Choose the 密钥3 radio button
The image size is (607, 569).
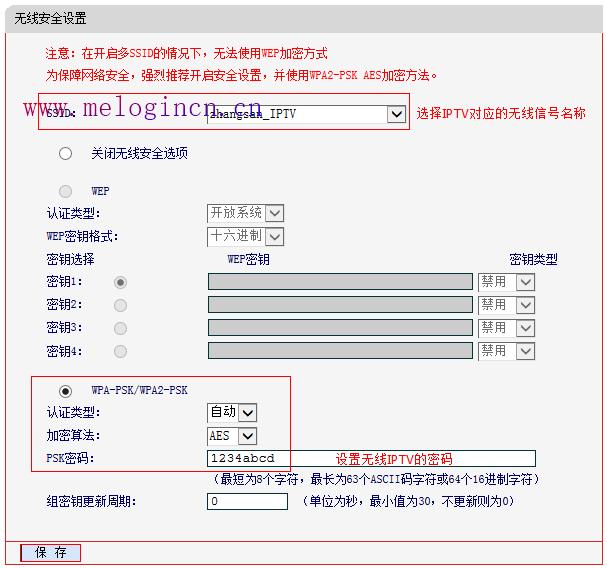coord(120,328)
